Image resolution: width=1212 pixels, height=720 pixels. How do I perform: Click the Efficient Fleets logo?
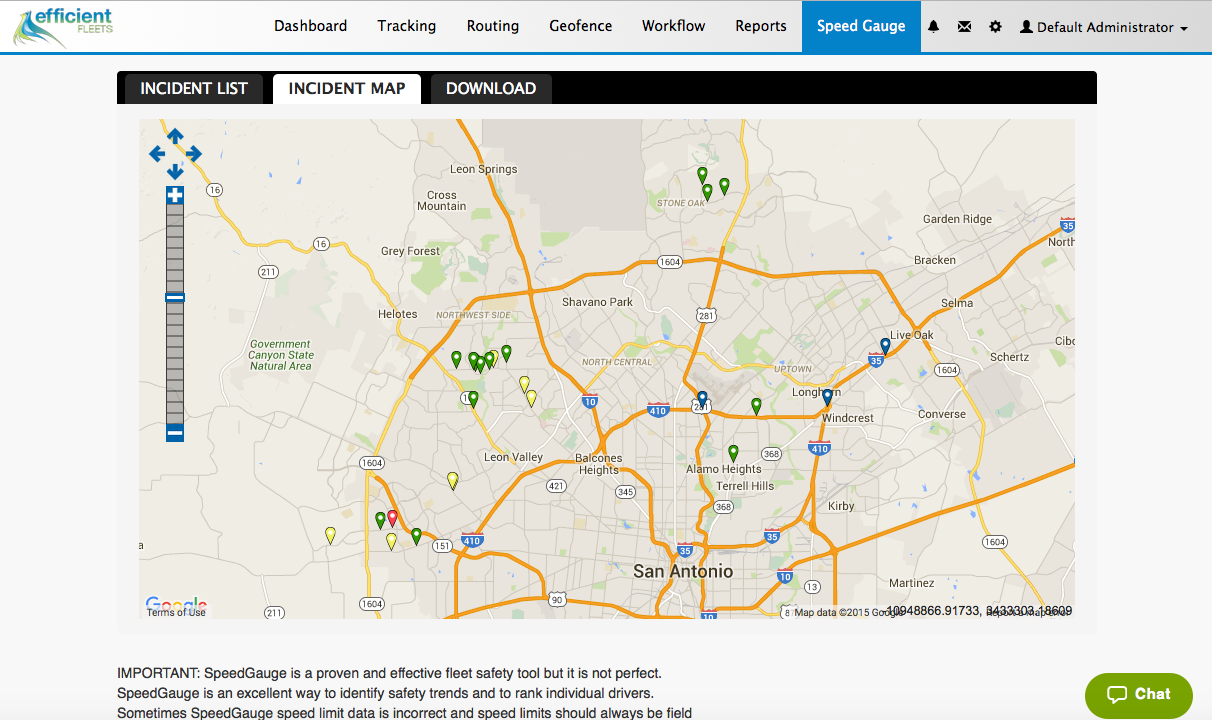click(63, 27)
